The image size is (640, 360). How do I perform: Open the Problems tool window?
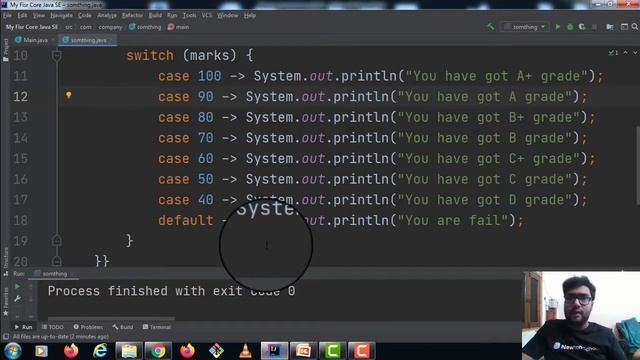coord(88,327)
